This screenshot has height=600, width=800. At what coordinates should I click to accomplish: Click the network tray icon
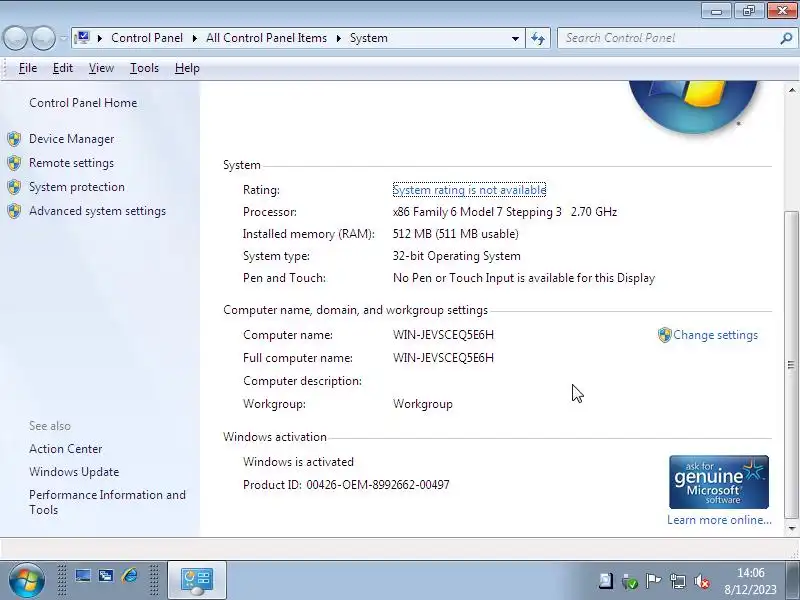(x=678, y=581)
